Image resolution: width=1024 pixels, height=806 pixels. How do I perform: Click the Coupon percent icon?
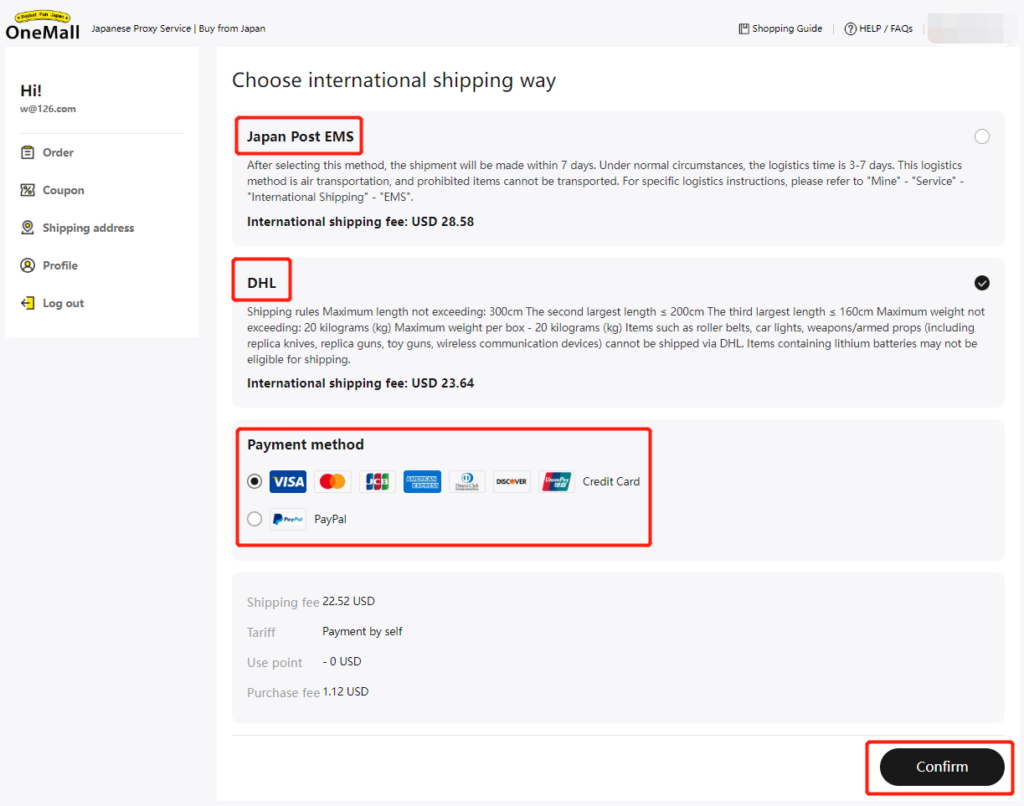pyautogui.click(x=27, y=190)
